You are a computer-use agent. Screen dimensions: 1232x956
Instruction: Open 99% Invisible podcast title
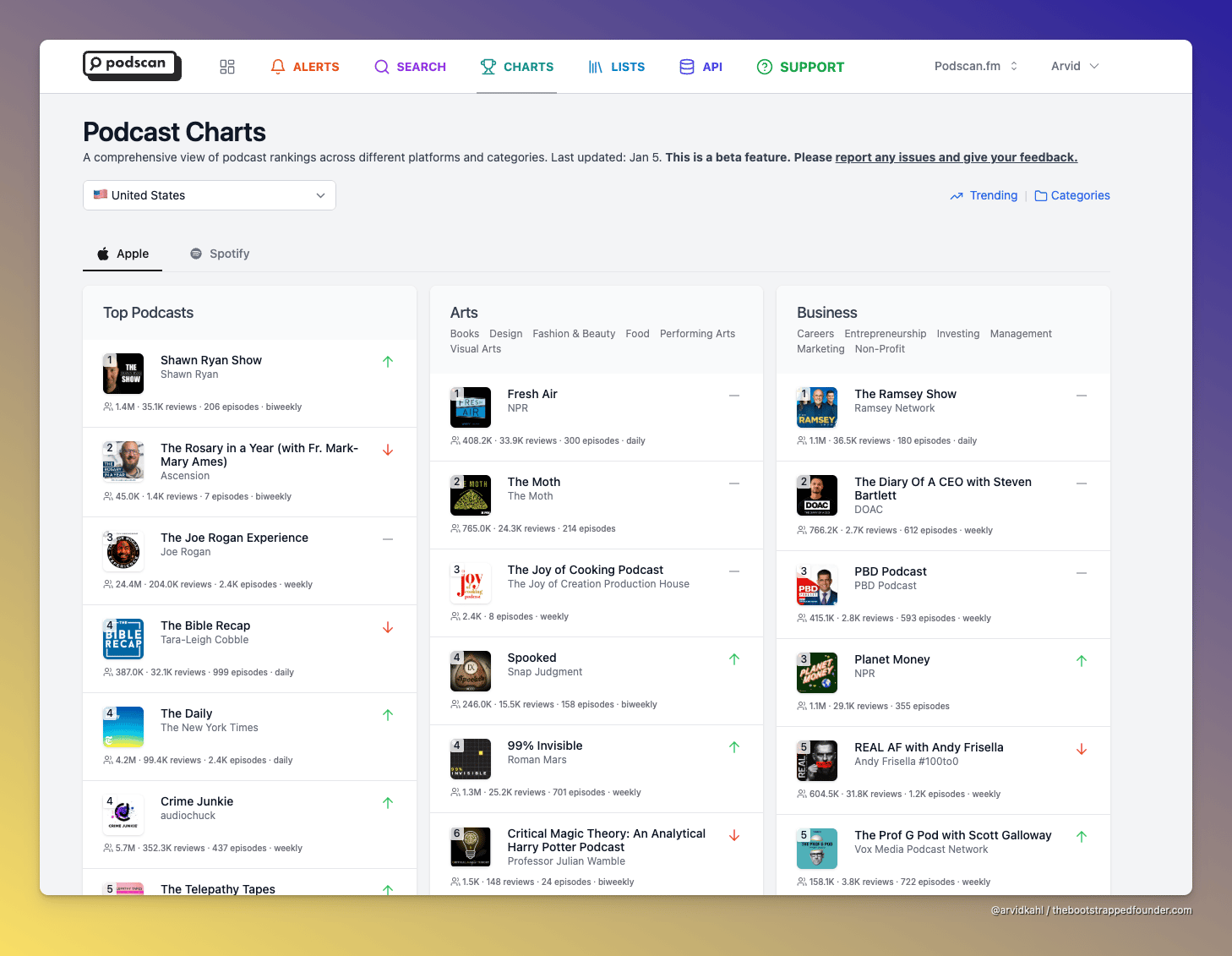545,746
